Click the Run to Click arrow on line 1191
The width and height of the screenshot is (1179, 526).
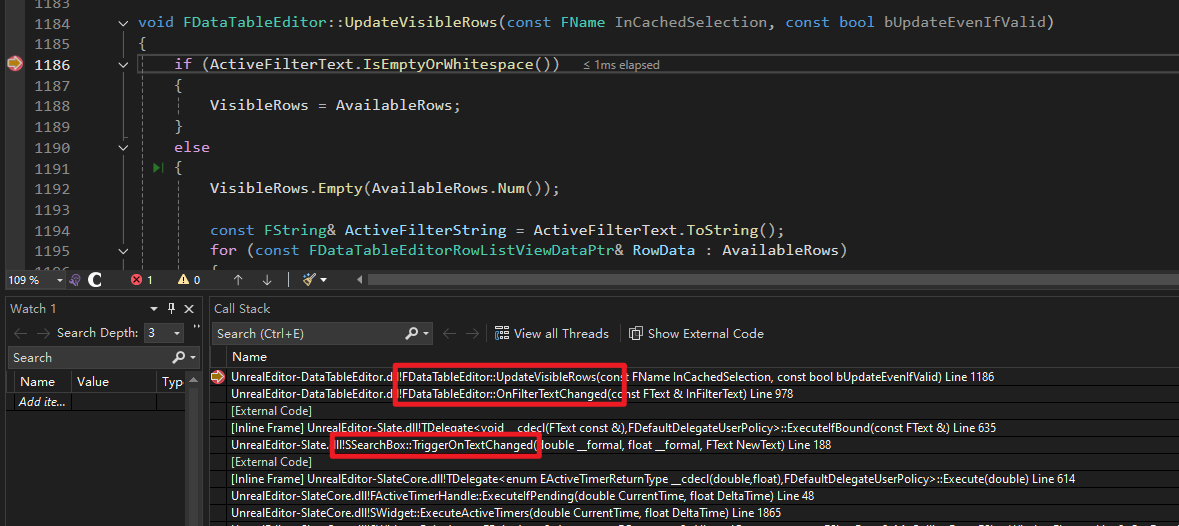tap(158, 168)
